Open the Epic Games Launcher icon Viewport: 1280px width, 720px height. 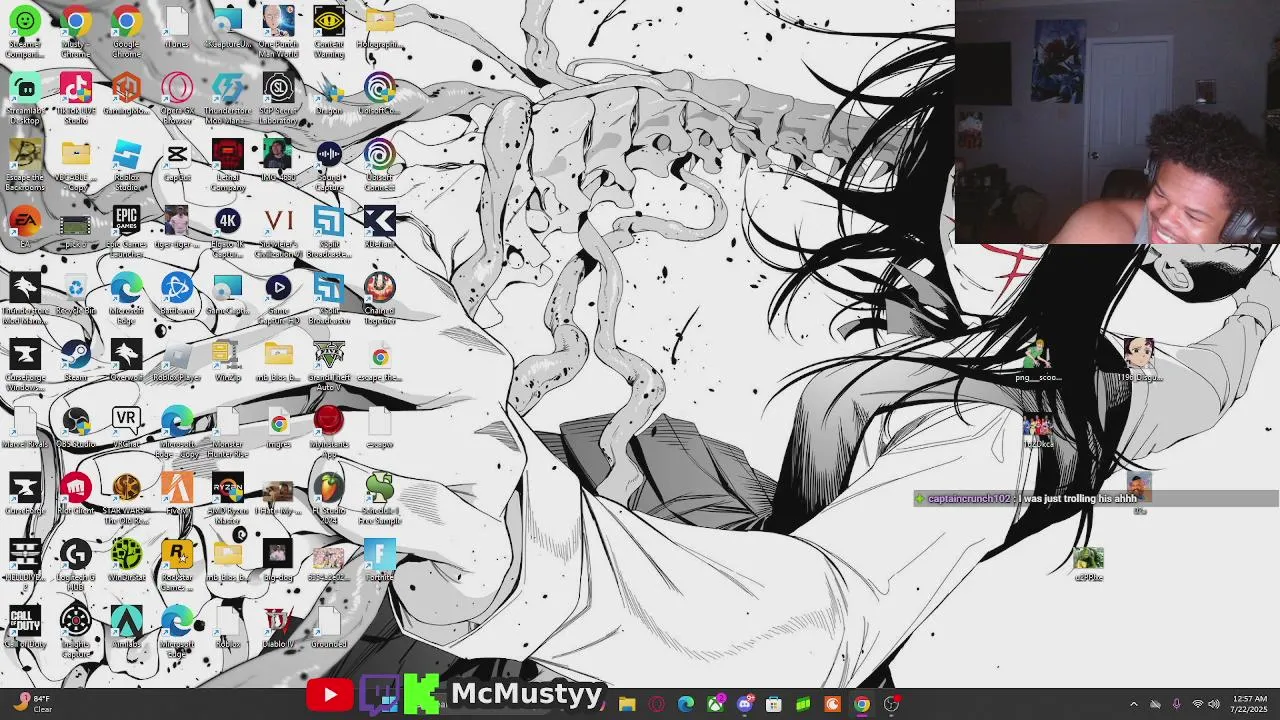tap(126, 232)
